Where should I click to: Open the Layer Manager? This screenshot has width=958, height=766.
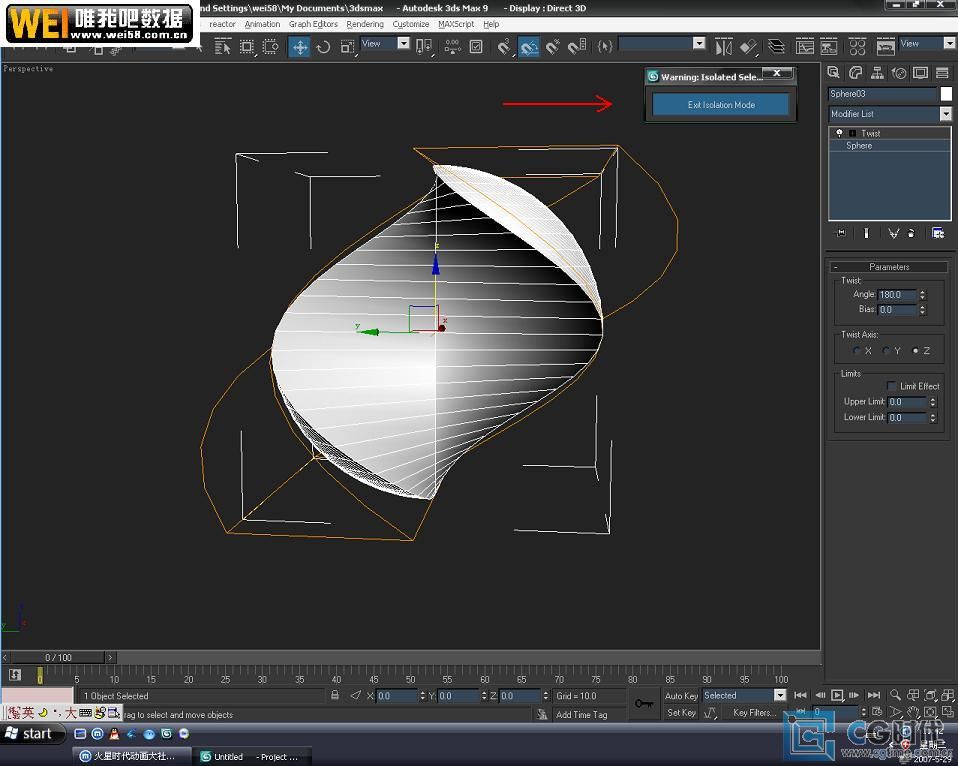[776, 46]
